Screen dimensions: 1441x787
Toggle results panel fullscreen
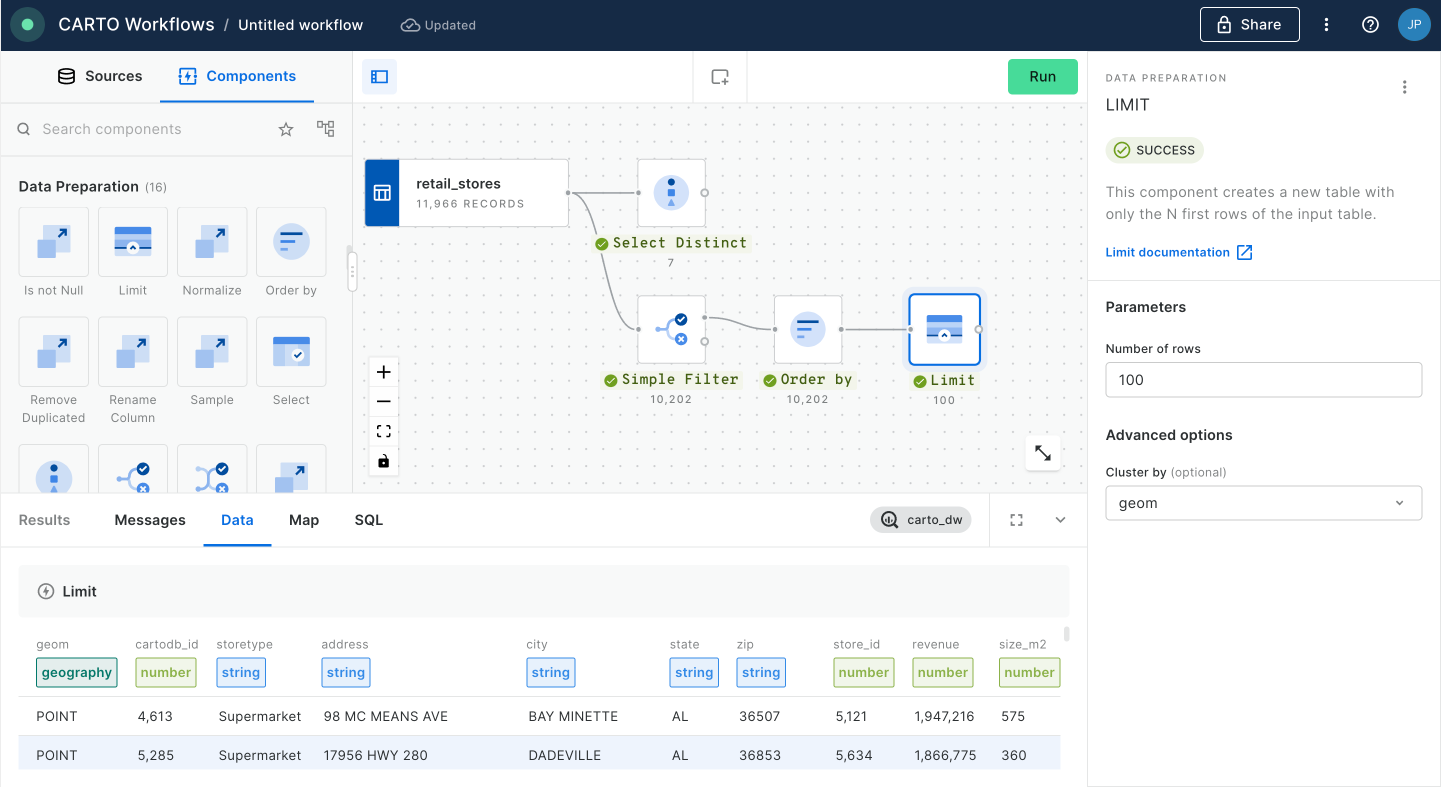pos(1017,520)
